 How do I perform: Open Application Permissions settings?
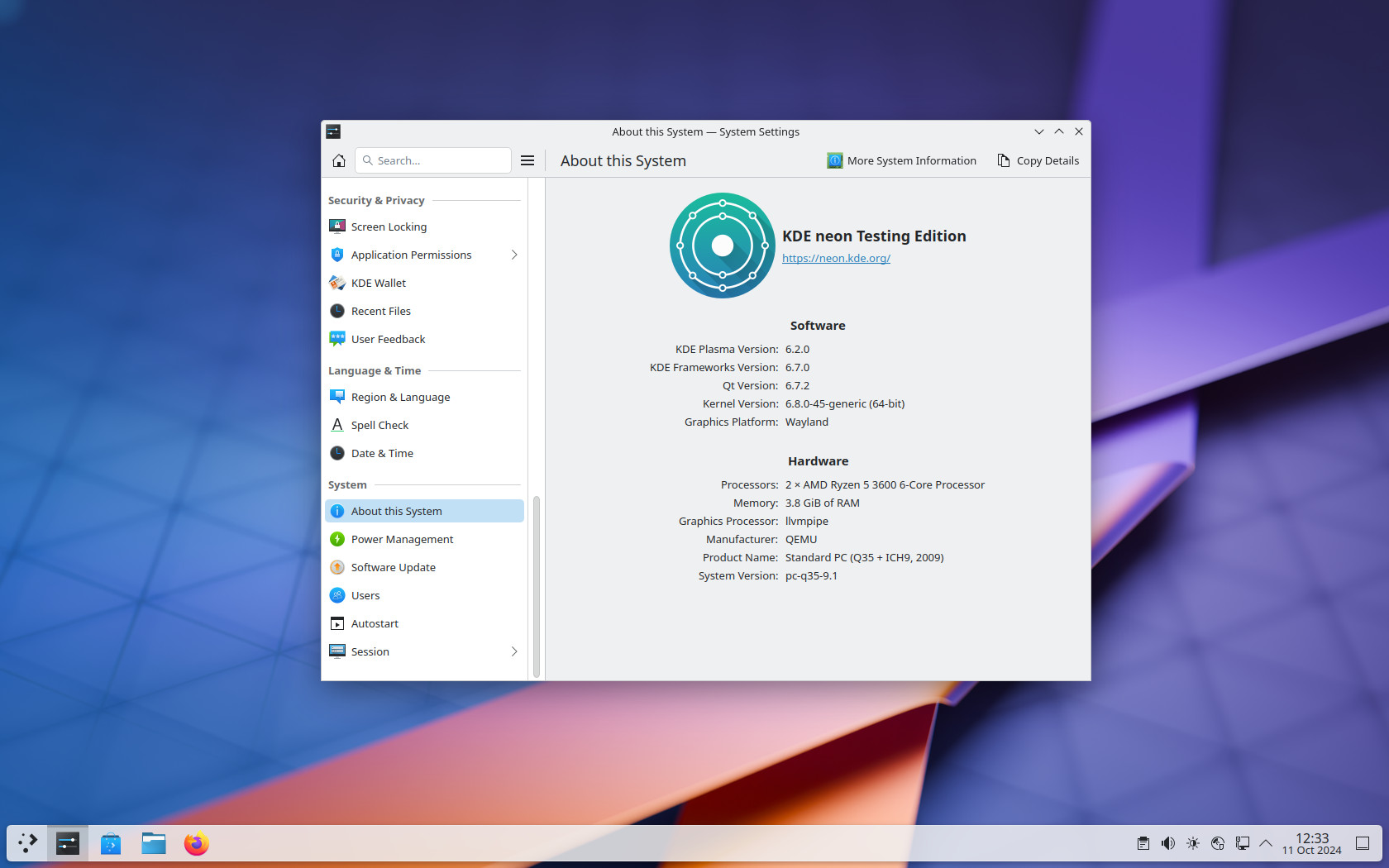424,255
